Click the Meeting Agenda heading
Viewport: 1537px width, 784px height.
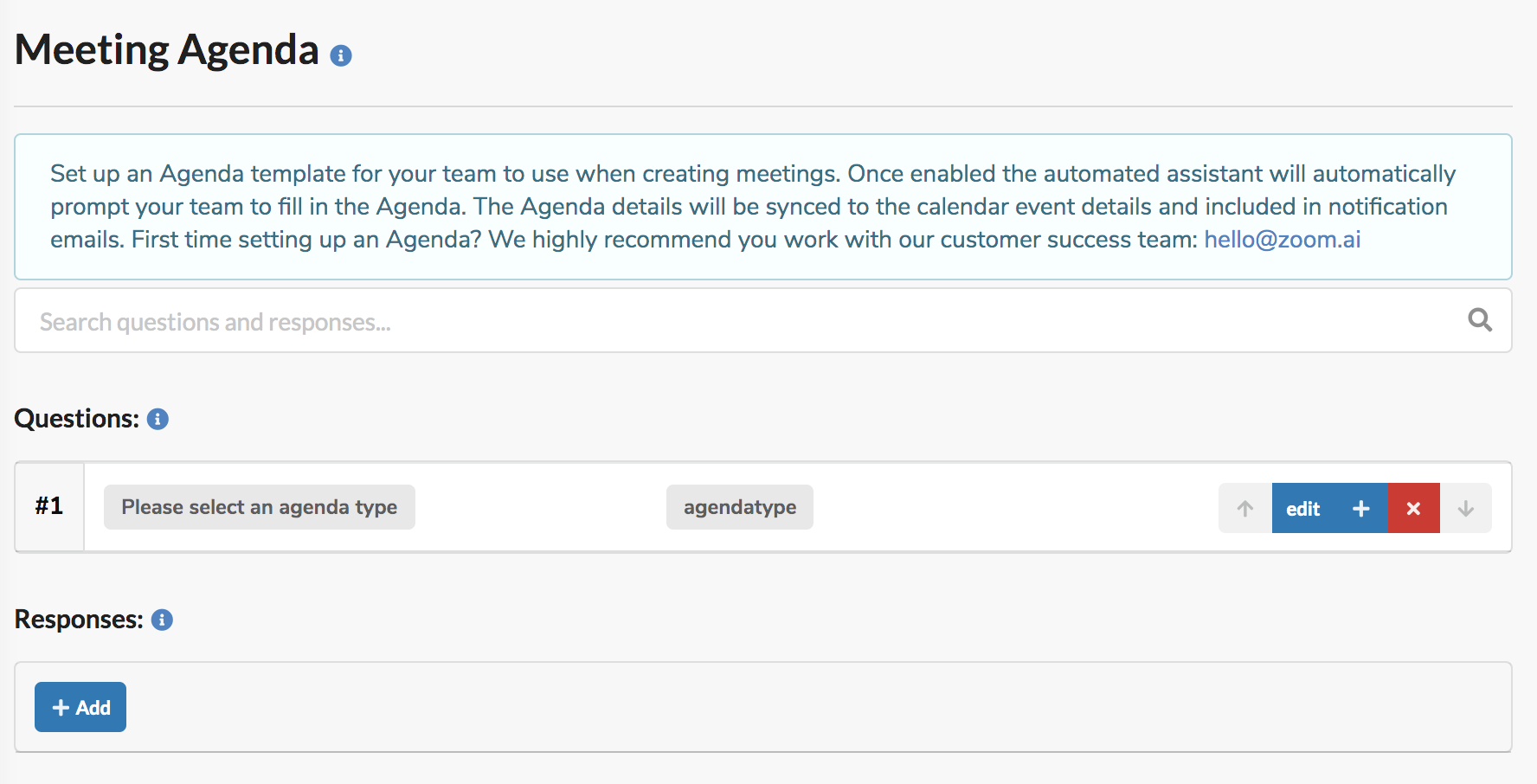pyautogui.click(x=167, y=49)
